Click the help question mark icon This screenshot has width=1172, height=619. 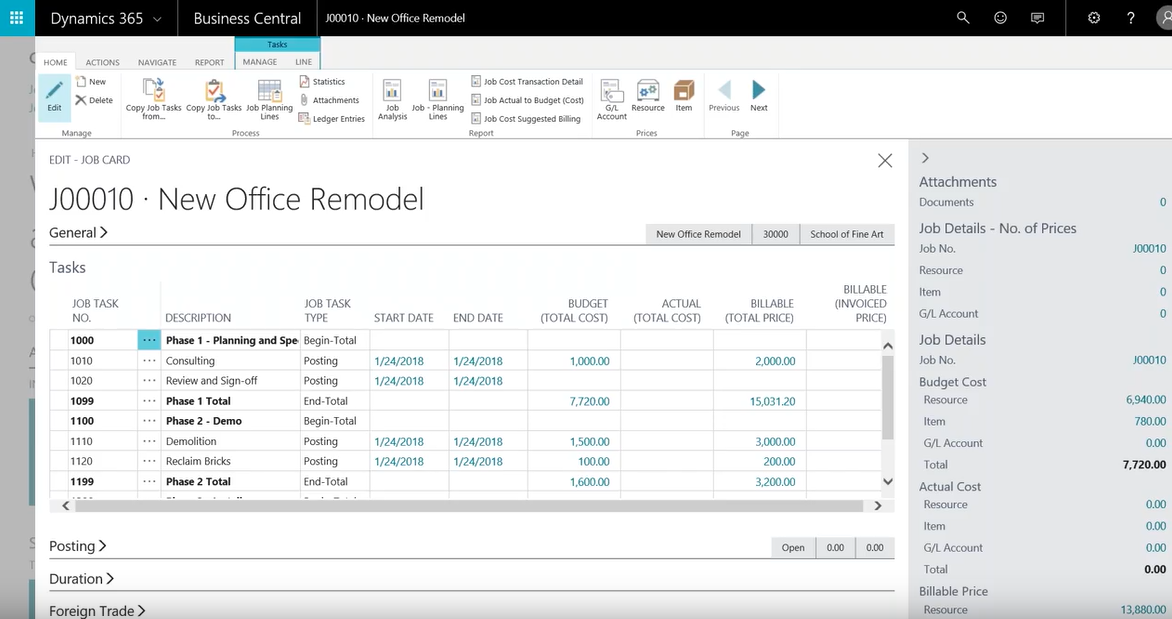click(x=1130, y=17)
